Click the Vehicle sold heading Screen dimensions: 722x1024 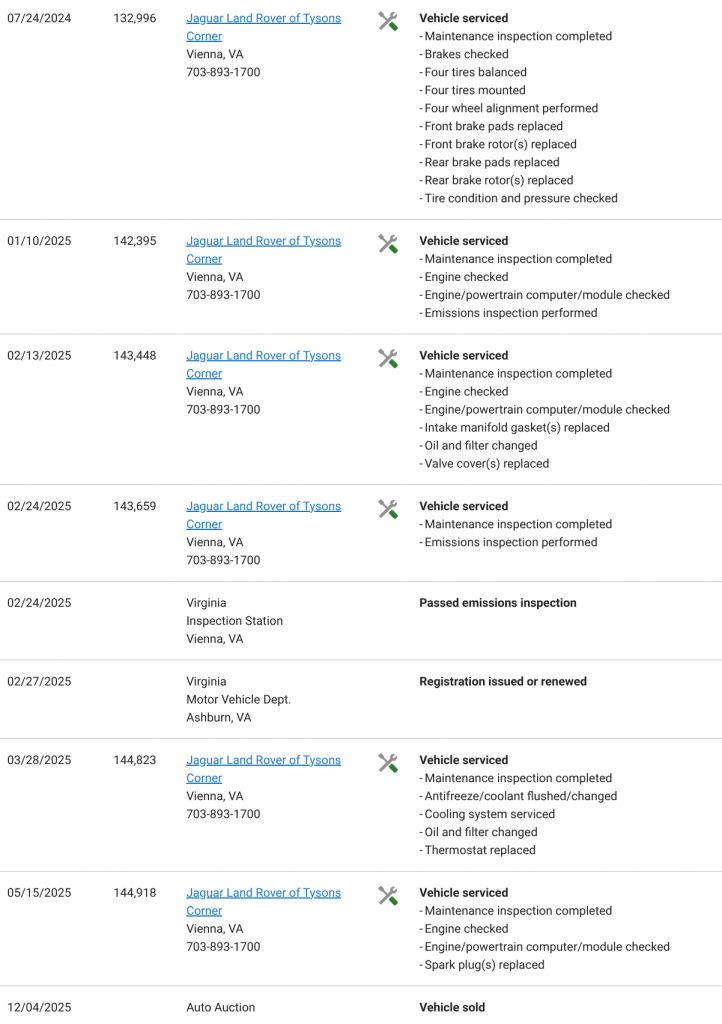click(x=452, y=1007)
